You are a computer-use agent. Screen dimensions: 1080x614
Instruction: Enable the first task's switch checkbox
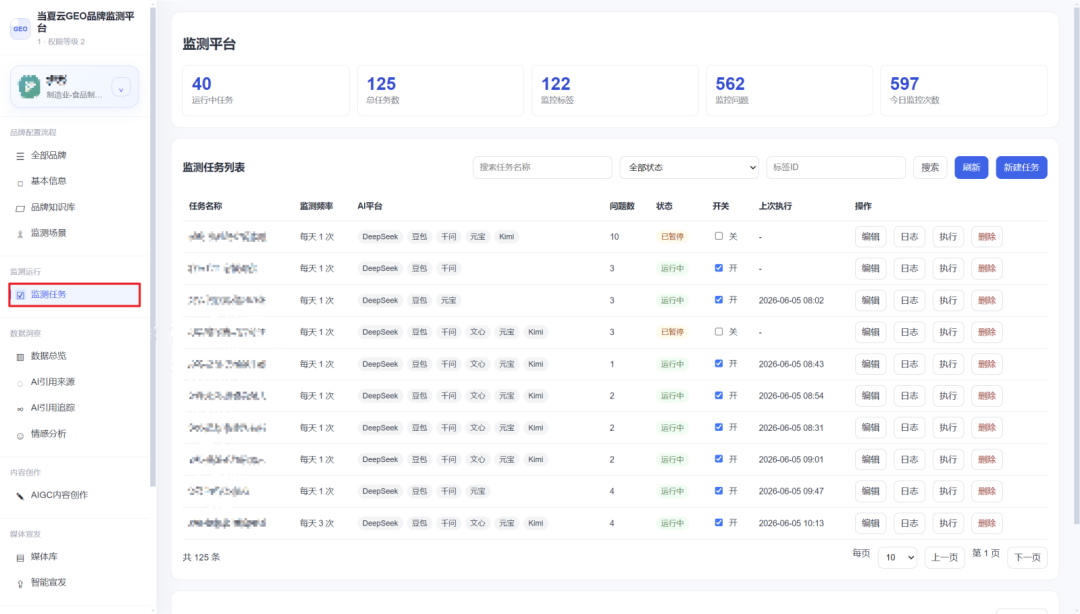[718, 236]
